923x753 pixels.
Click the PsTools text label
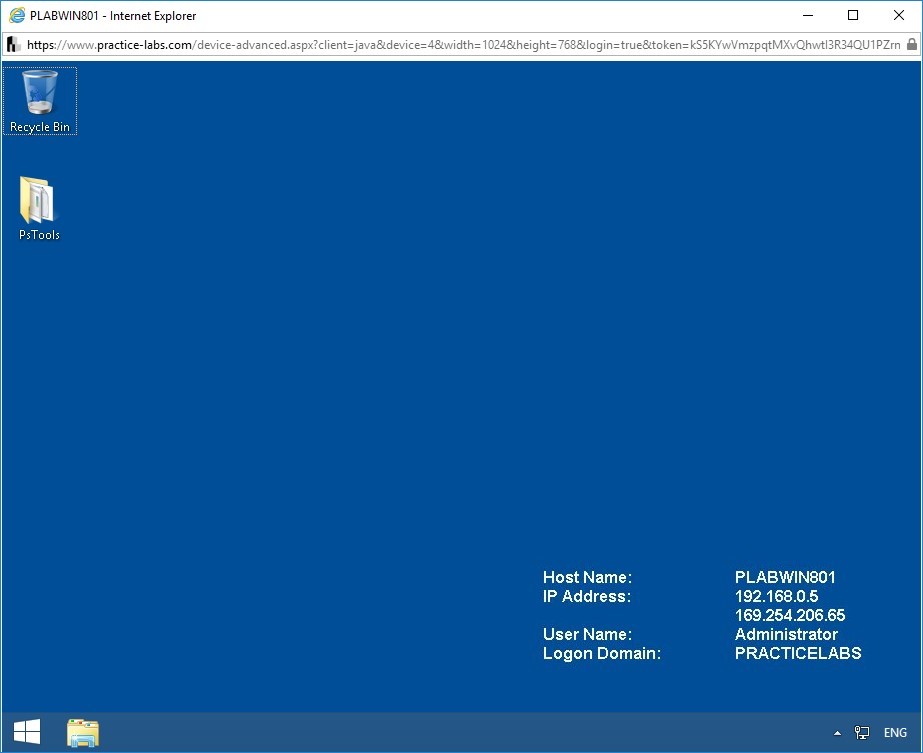coord(39,235)
